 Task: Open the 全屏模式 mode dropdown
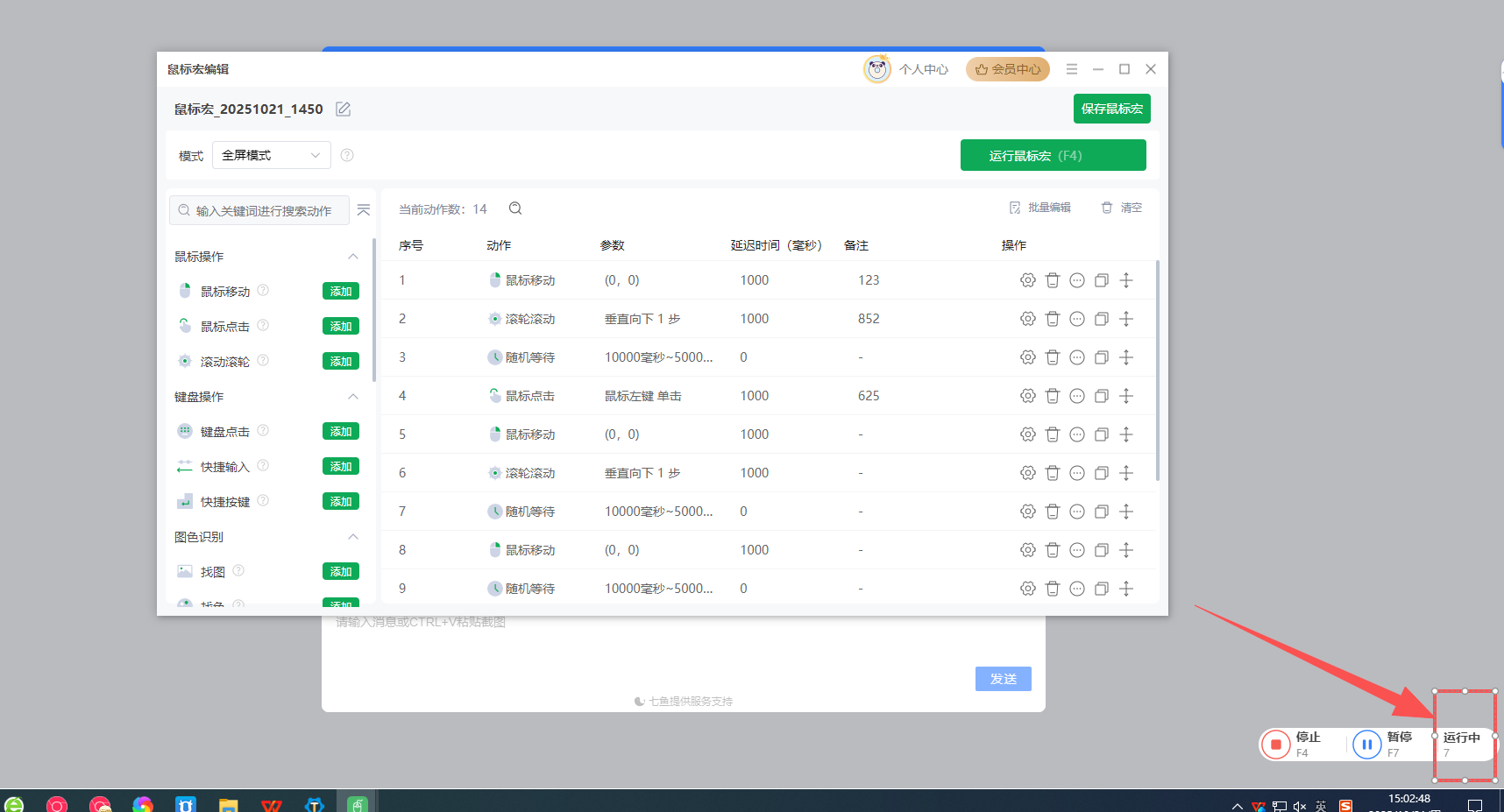coord(271,155)
